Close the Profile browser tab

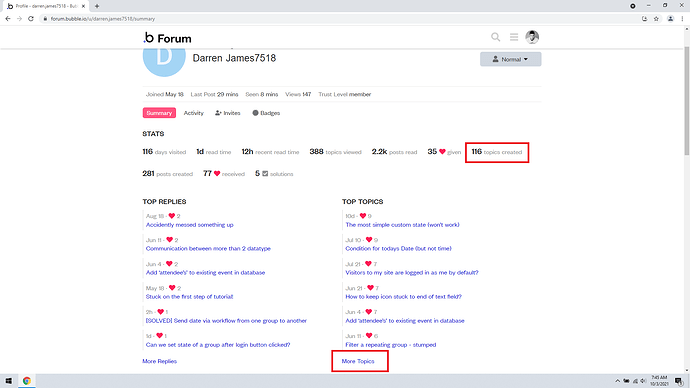[83, 6]
